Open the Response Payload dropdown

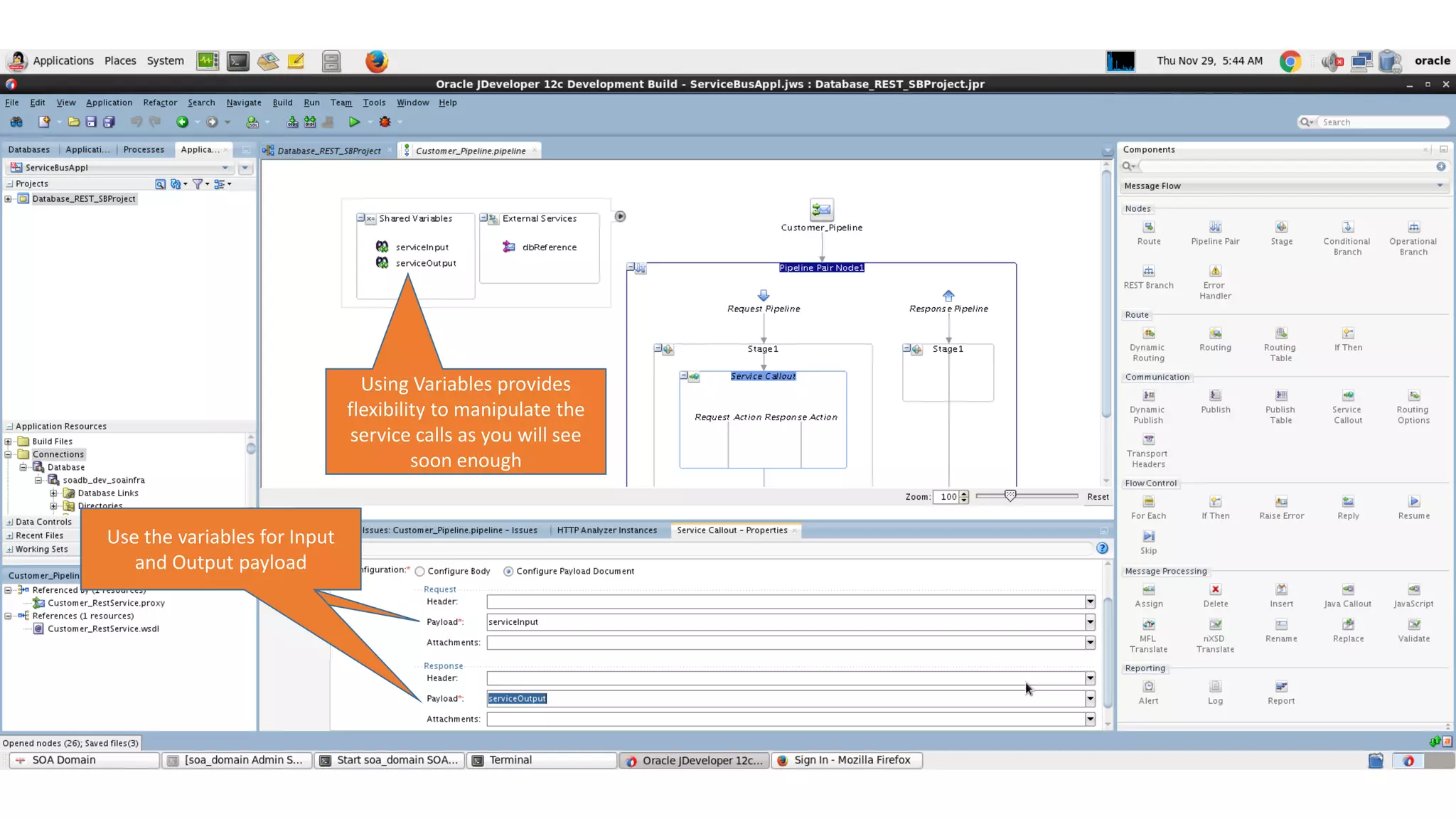point(1090,699)
